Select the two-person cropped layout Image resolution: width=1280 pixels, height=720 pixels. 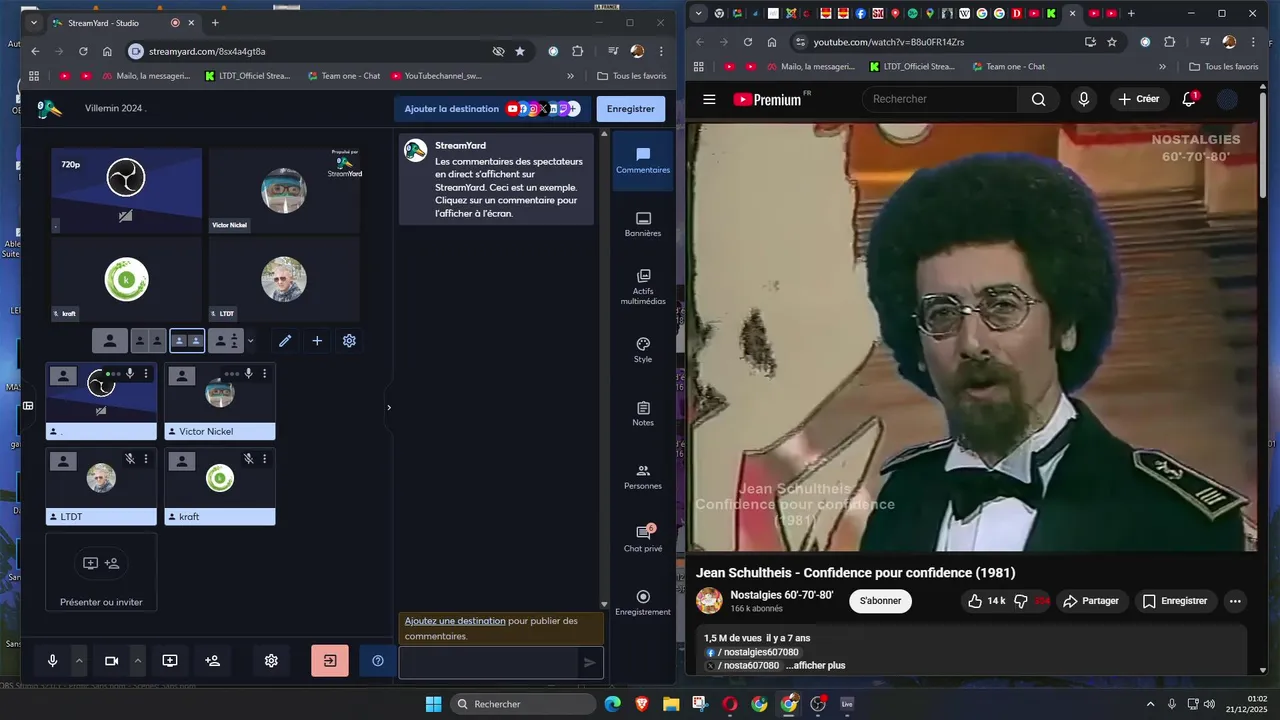pyautogui.click(x=149, y=341)
